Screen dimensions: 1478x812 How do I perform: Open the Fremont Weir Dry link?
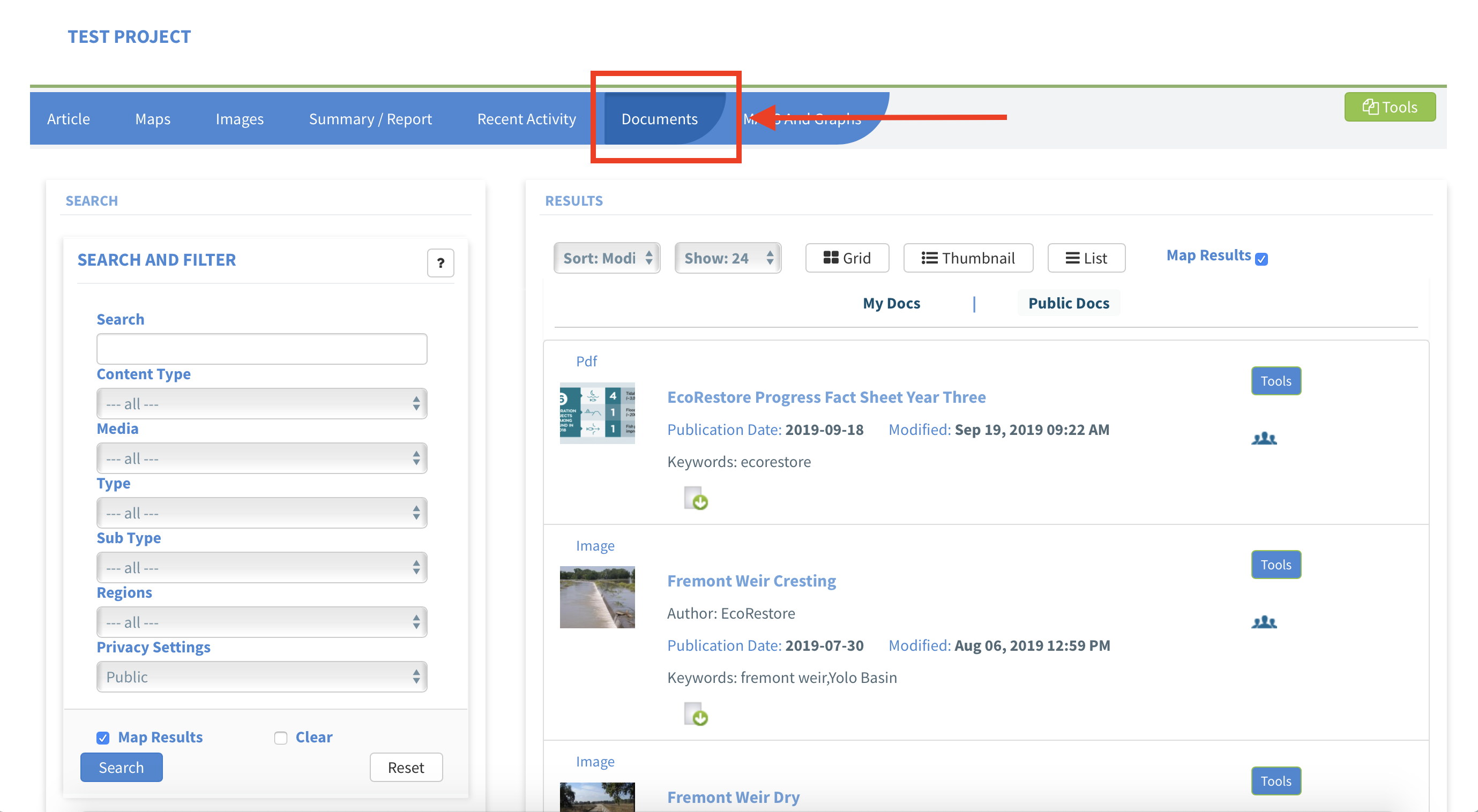pos(733,797)
